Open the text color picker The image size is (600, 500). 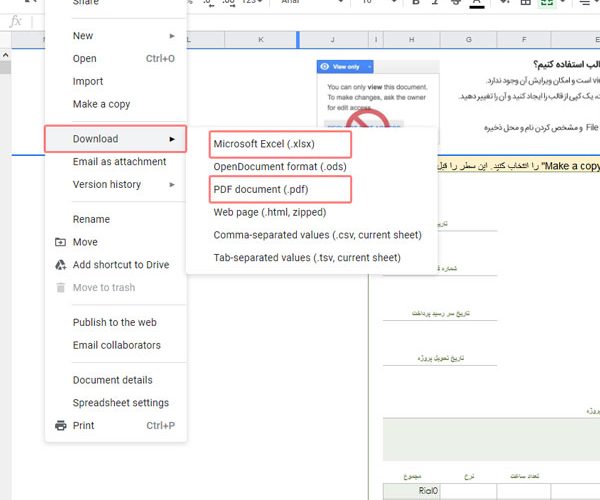pos(477,3)
